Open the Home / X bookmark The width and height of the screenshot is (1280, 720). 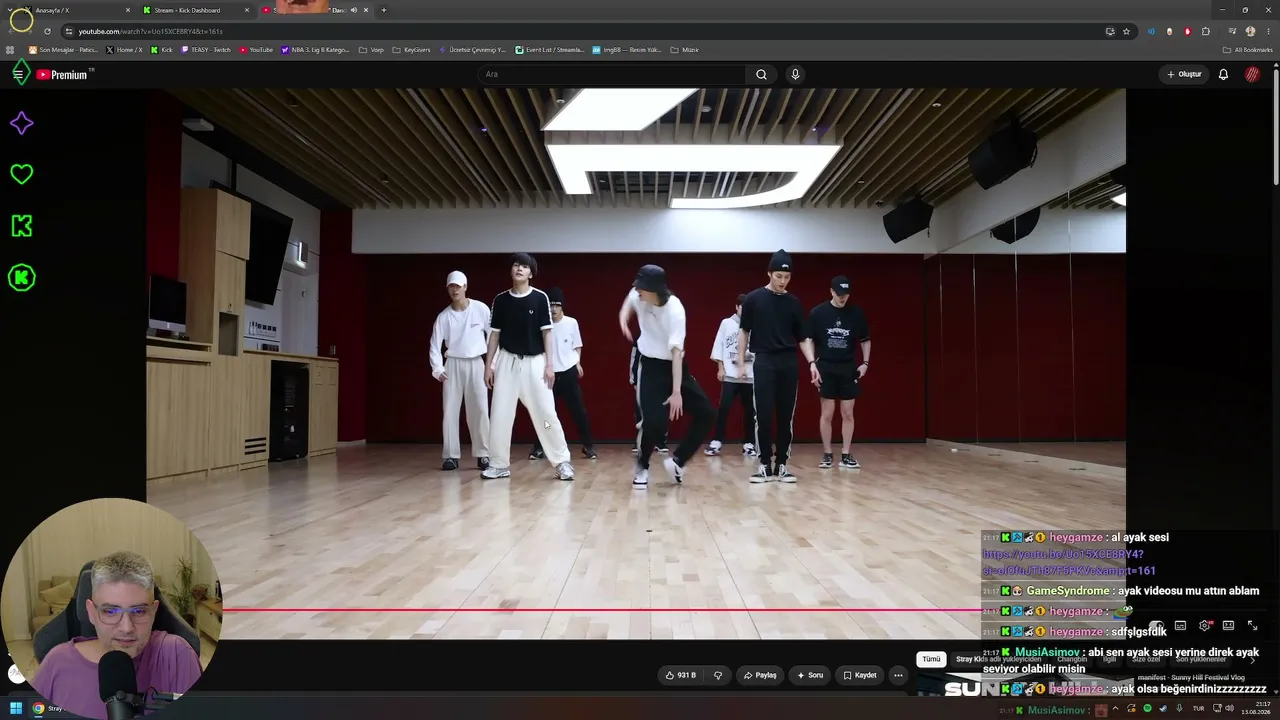124,50
